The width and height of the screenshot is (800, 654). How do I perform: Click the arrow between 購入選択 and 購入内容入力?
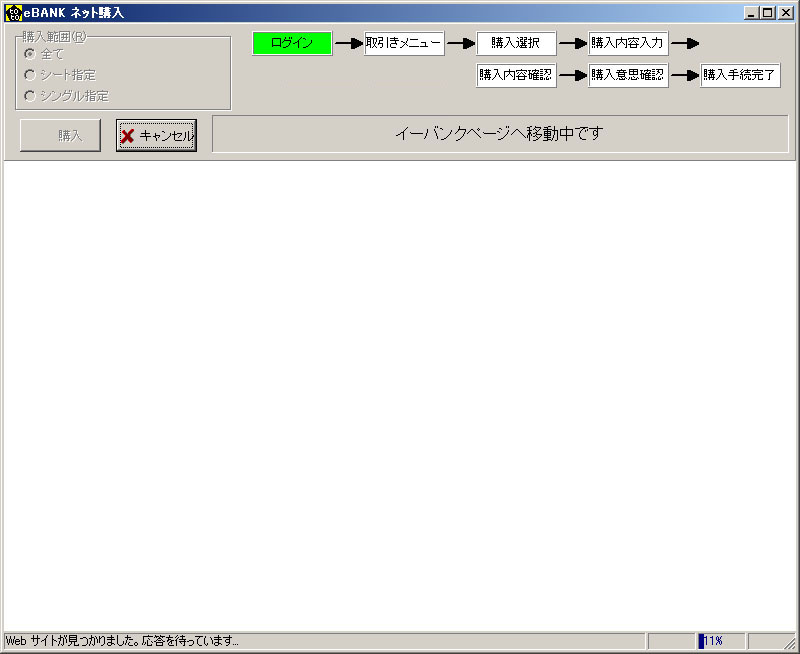572,44
